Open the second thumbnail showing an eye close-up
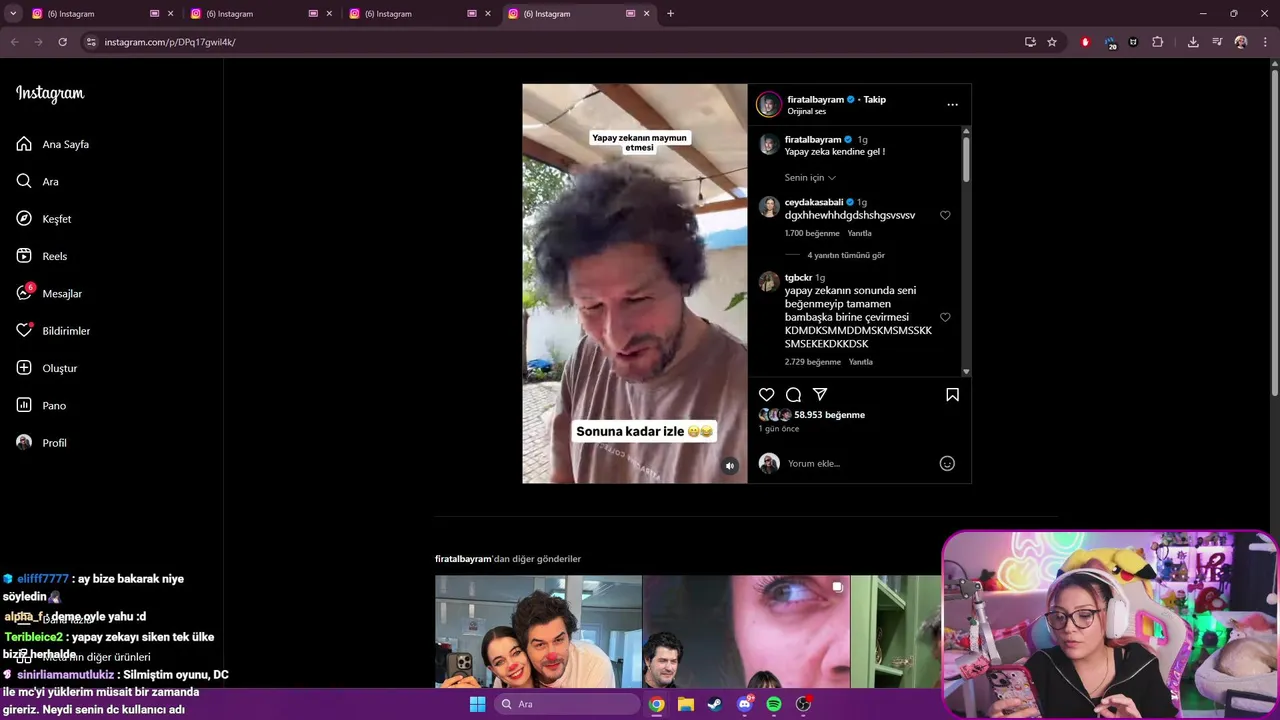This screenshot has width=1280, height=720. (746, 631)
